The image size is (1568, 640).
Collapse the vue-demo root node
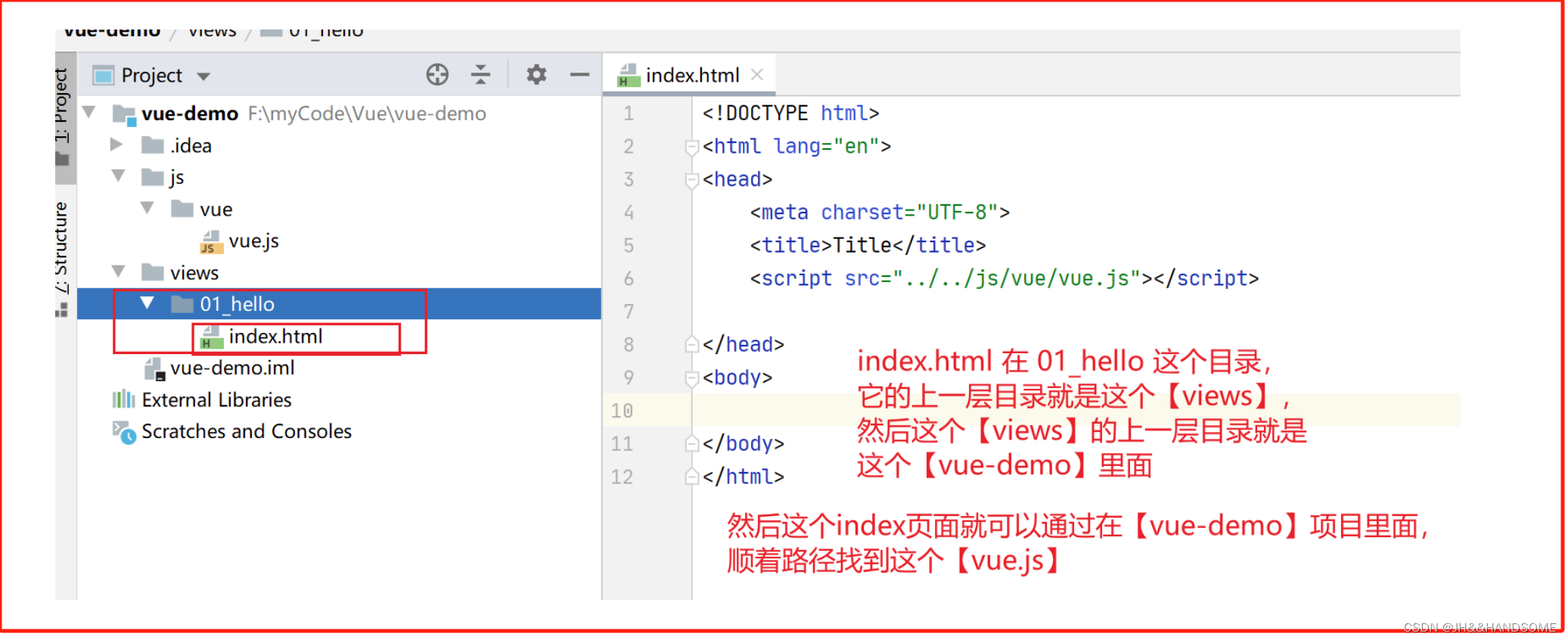point(89,113)
